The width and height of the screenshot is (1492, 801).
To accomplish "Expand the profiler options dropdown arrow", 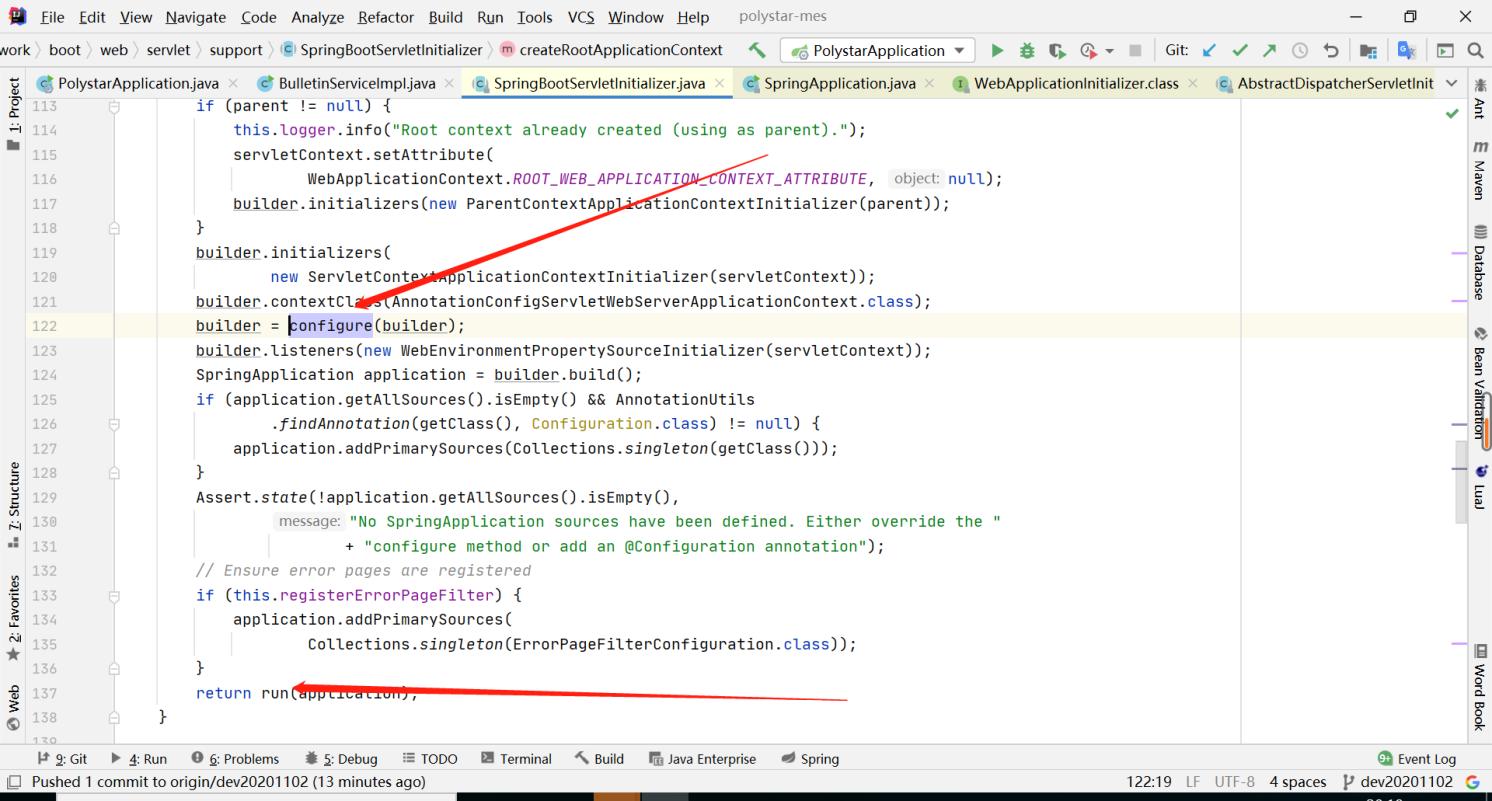I will [x=1108, y=50].
